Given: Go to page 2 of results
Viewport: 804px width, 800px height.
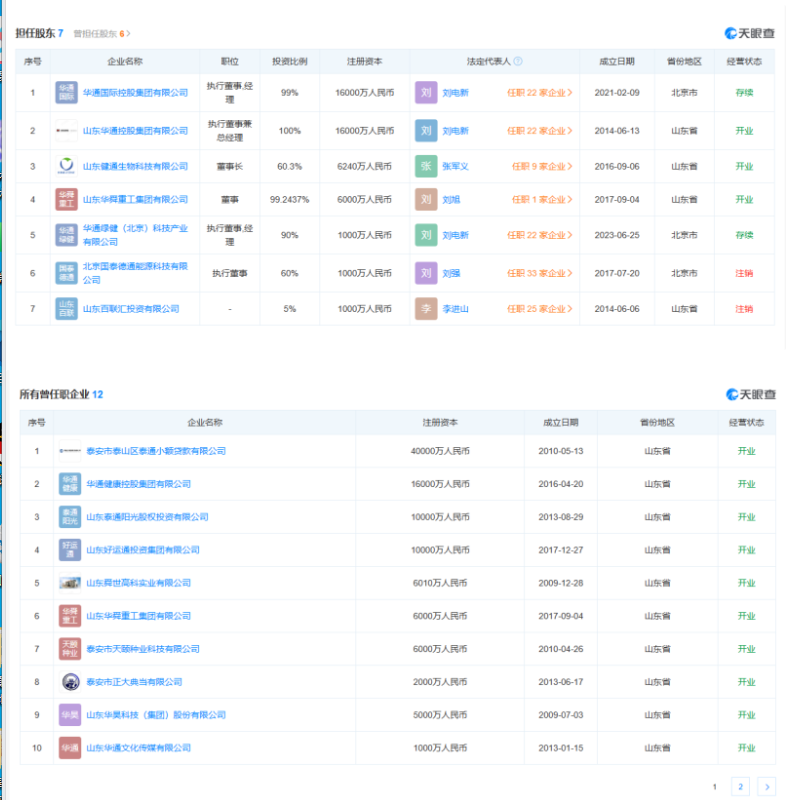Looking at the screenshot, I should (x=741, y=787).
